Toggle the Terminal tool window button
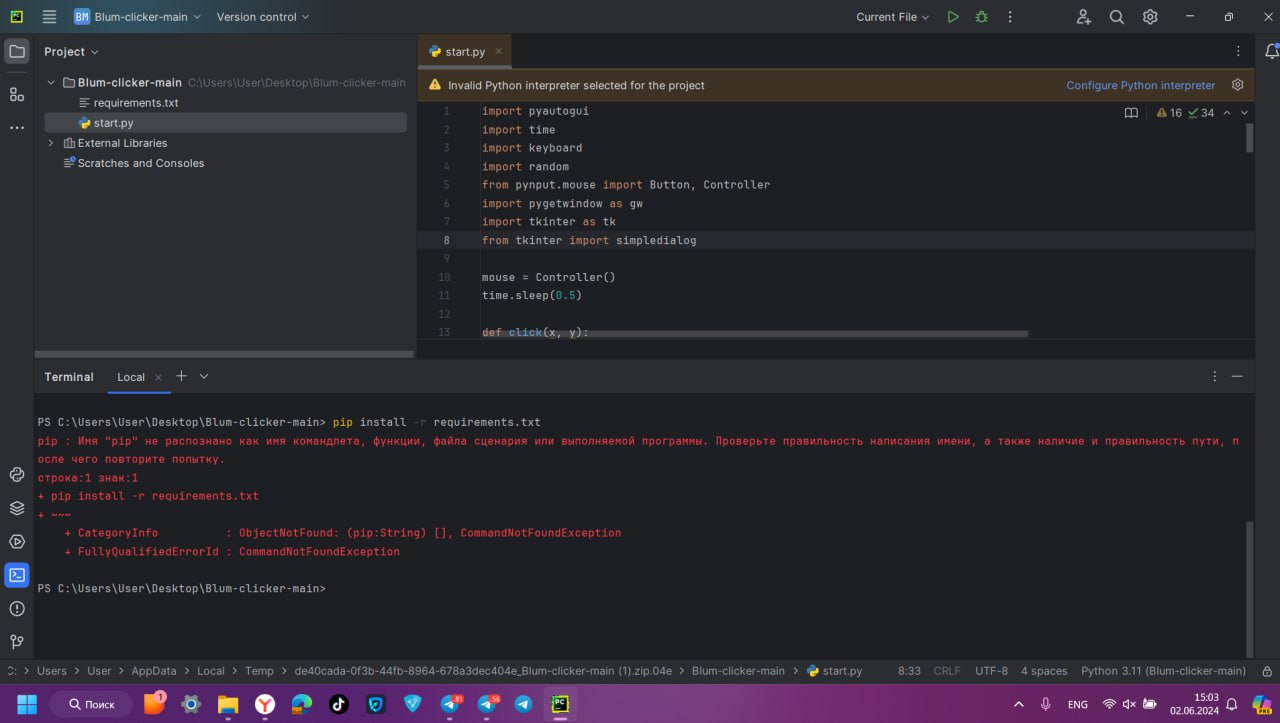This screenshot has height=723, width=1280. click(x=17, y=575)
